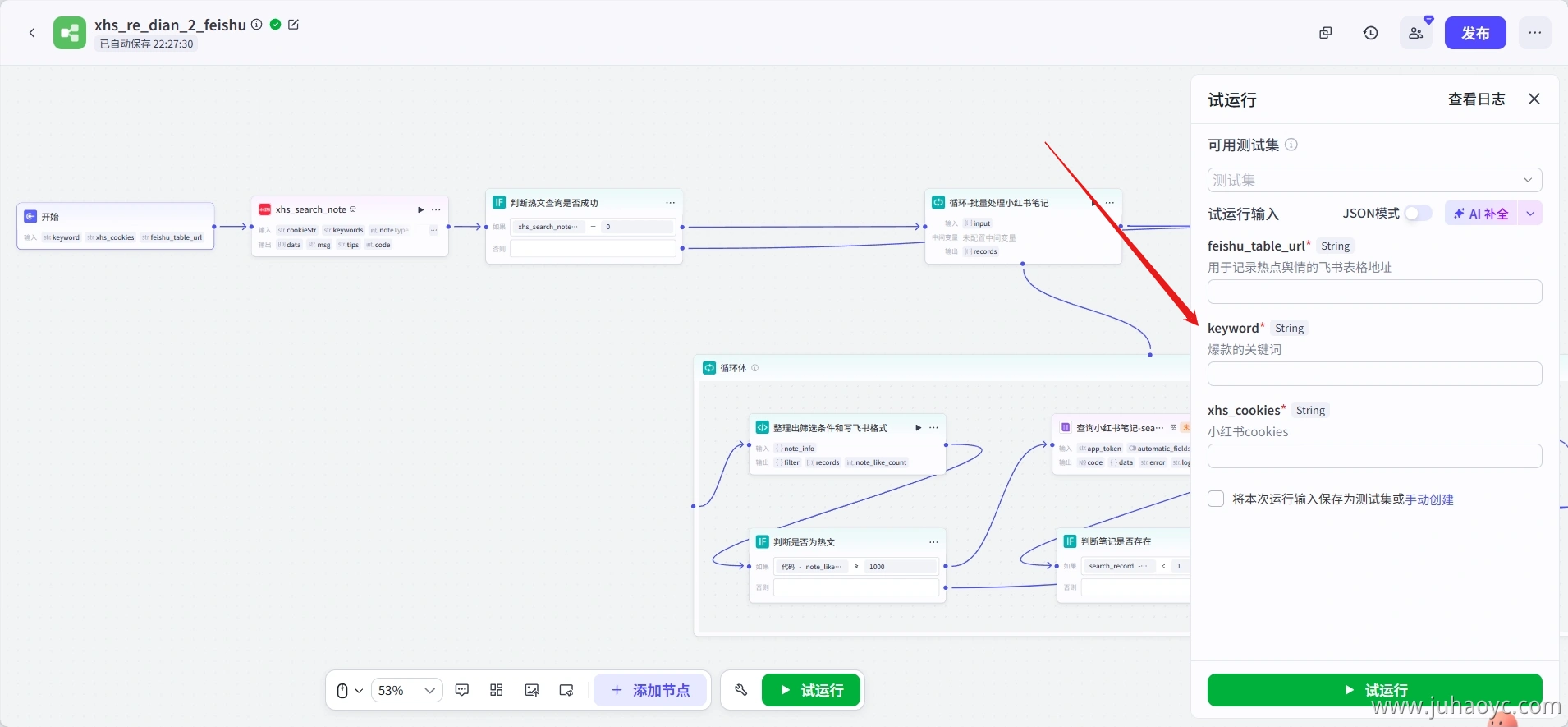Click the image export icon in the bottom toolbar
Image resolution: width=1568 pixels, height=727 pixels.
click(x=532, y=690)
